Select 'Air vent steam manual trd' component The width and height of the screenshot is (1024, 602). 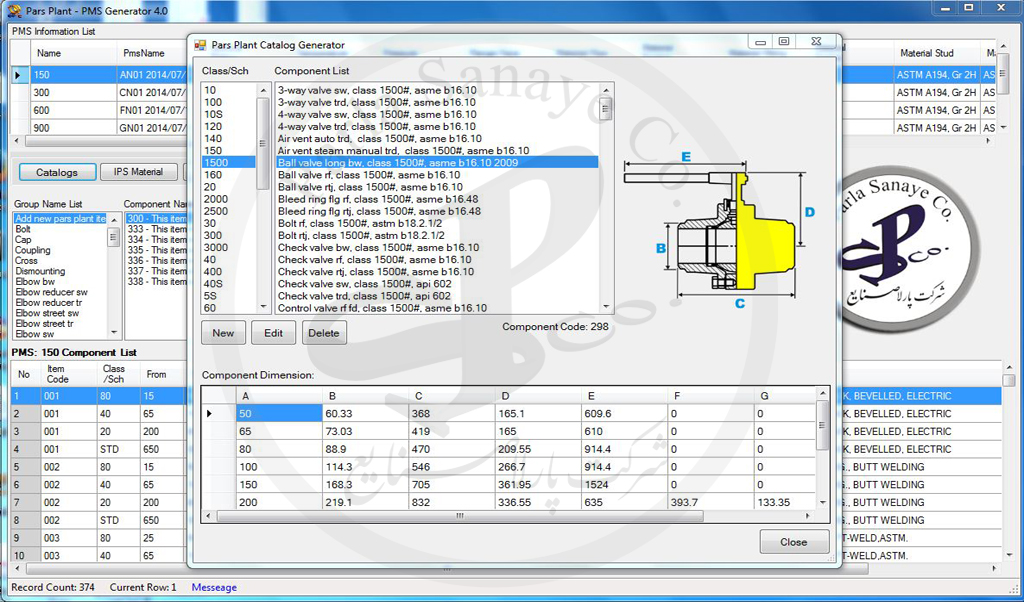(x=437, y=151)
